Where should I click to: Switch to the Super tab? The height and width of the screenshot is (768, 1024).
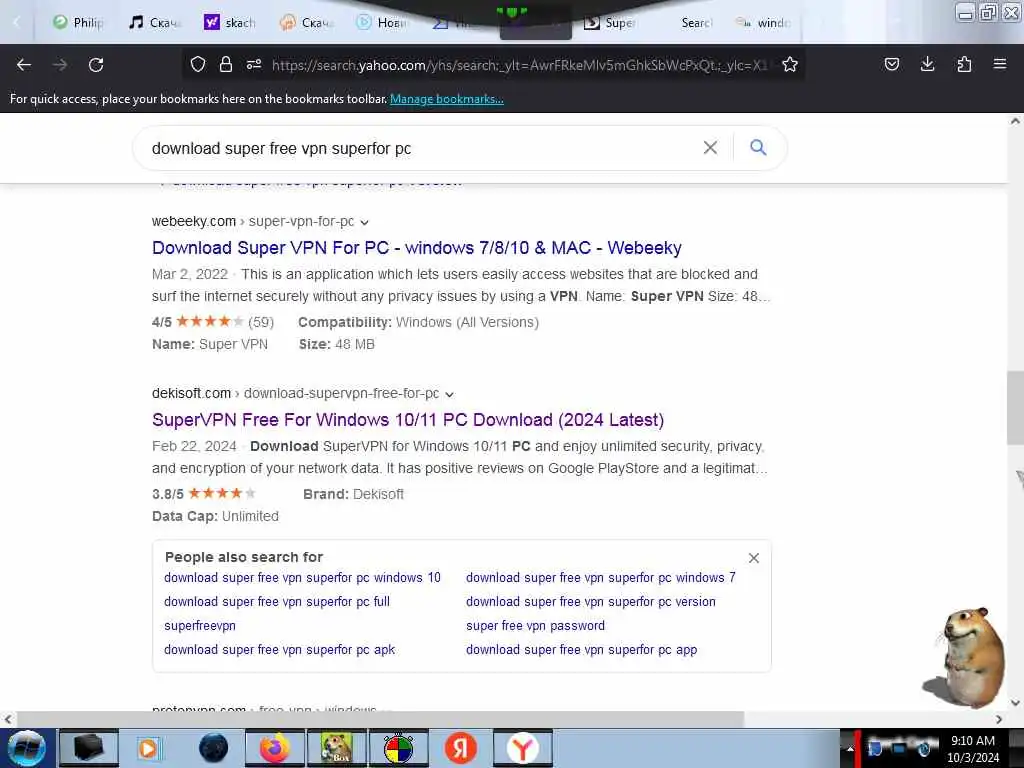point(610,22)
